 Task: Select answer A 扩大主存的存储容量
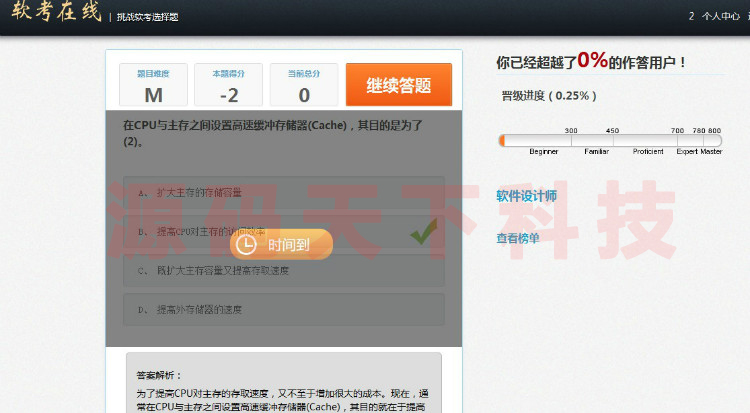coord(284,192)
